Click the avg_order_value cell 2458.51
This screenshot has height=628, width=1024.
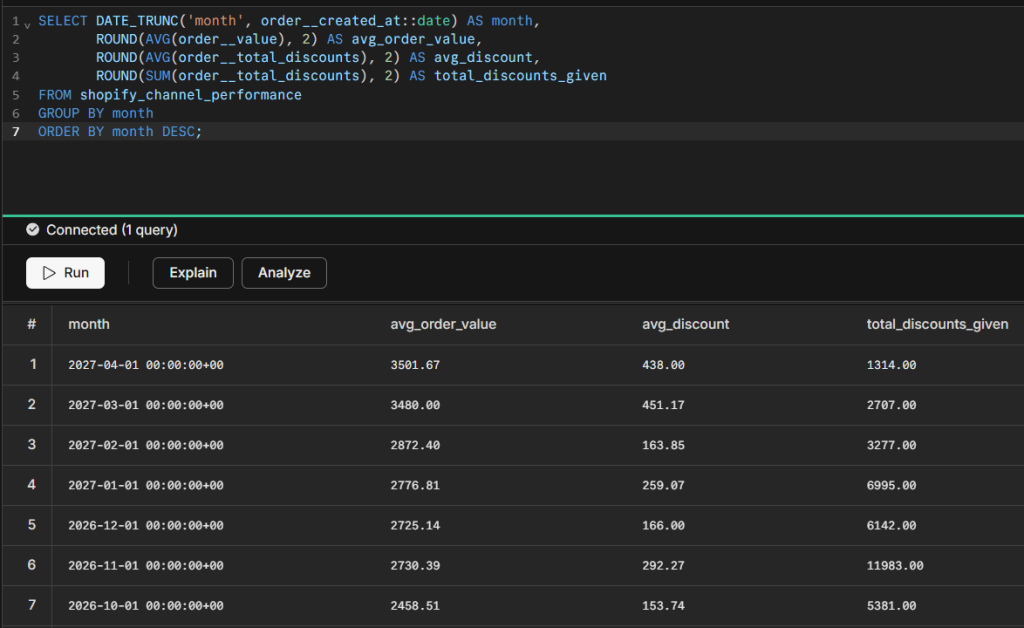pos(415,606)
